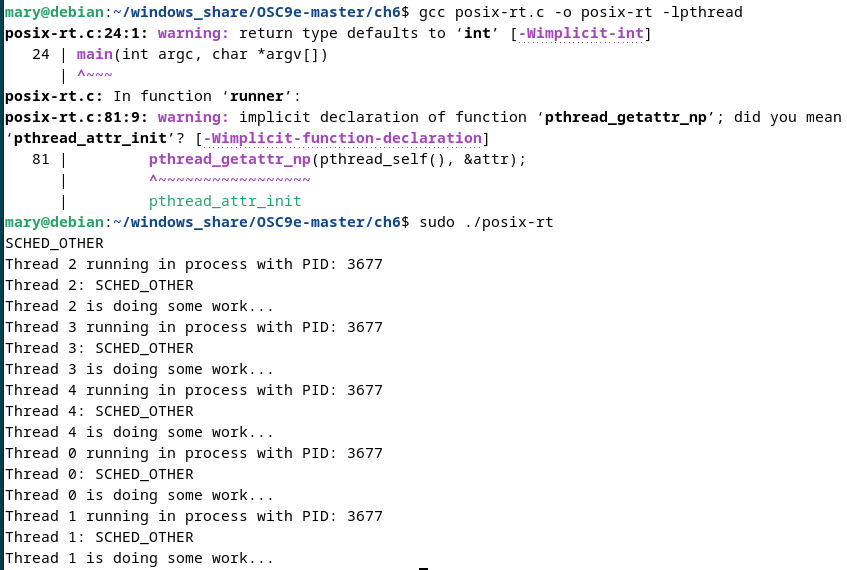
Task: Click the mary@debian prompt on first line
Action: tap(54, 12)
